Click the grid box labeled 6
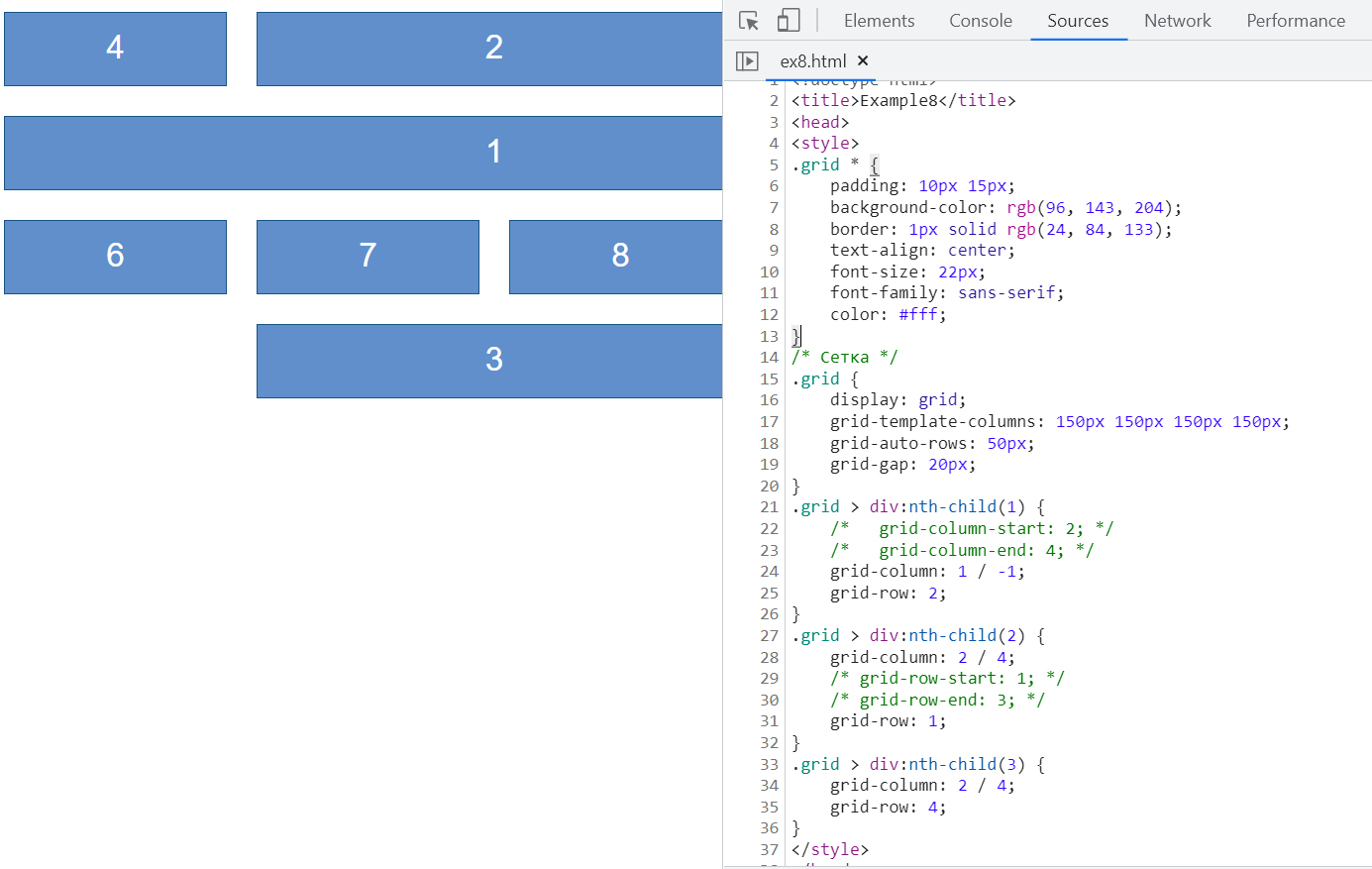Screen dimensions: 1372x869 (115, 257)
